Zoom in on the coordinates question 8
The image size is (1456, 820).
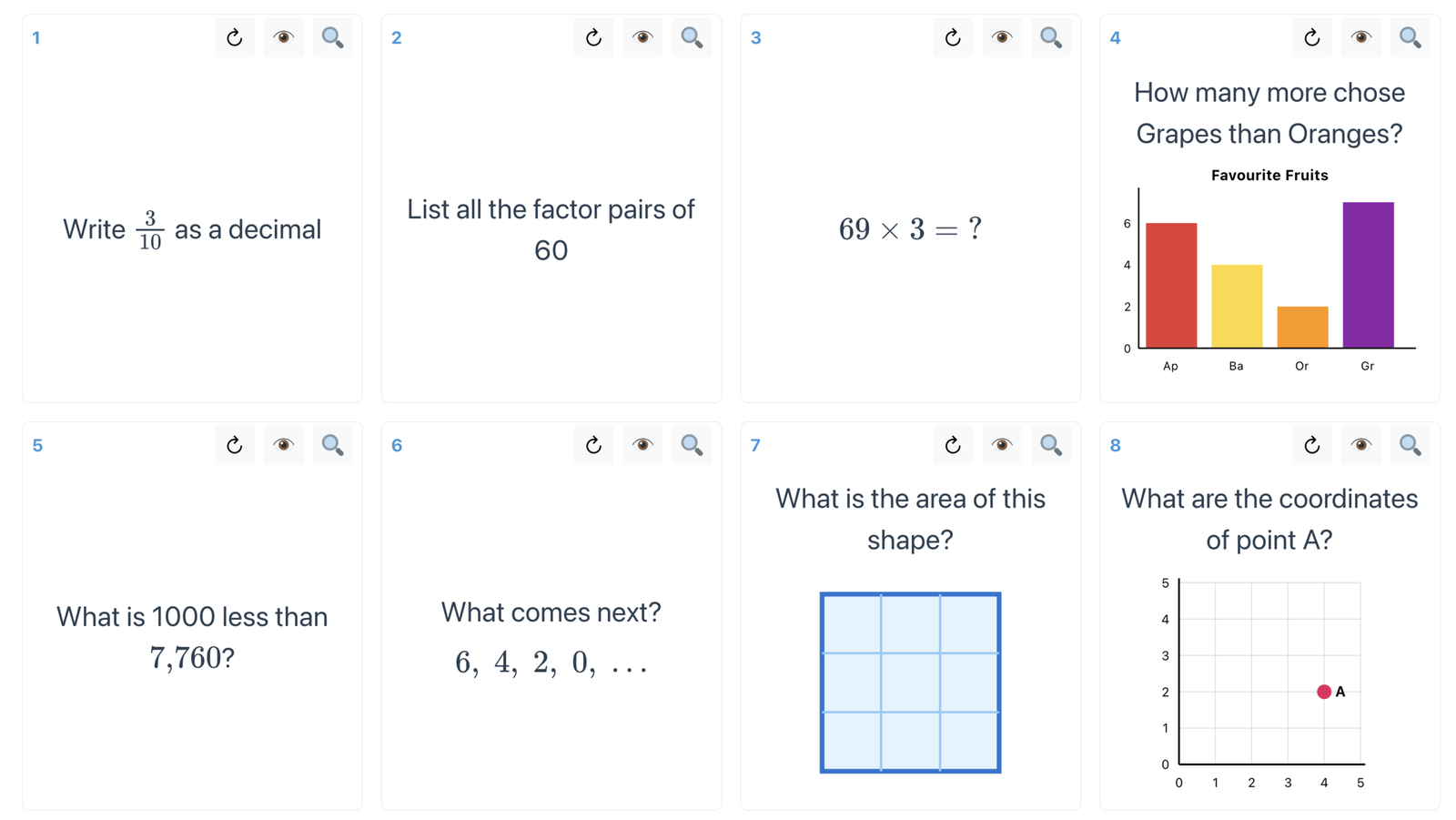[x=1410, y=445]
